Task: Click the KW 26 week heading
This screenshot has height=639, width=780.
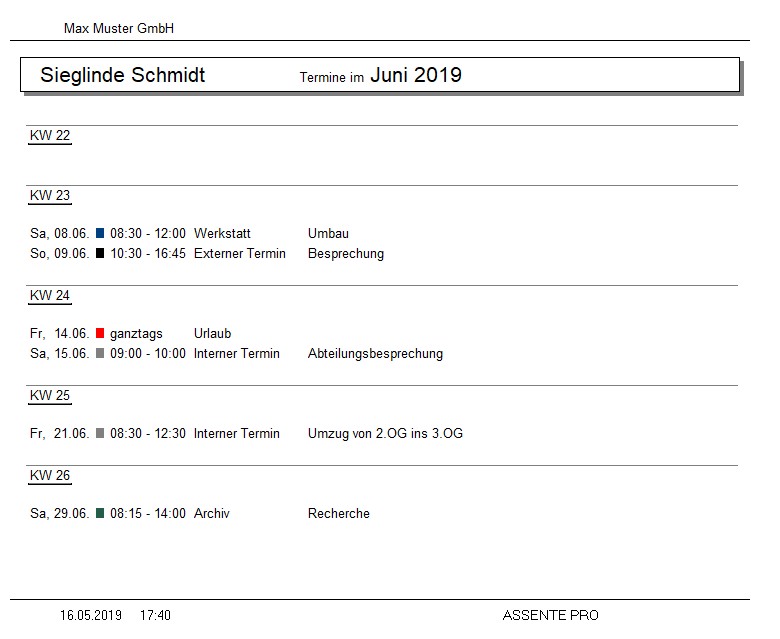Action: pyautogui.click(x=50, y=476)
